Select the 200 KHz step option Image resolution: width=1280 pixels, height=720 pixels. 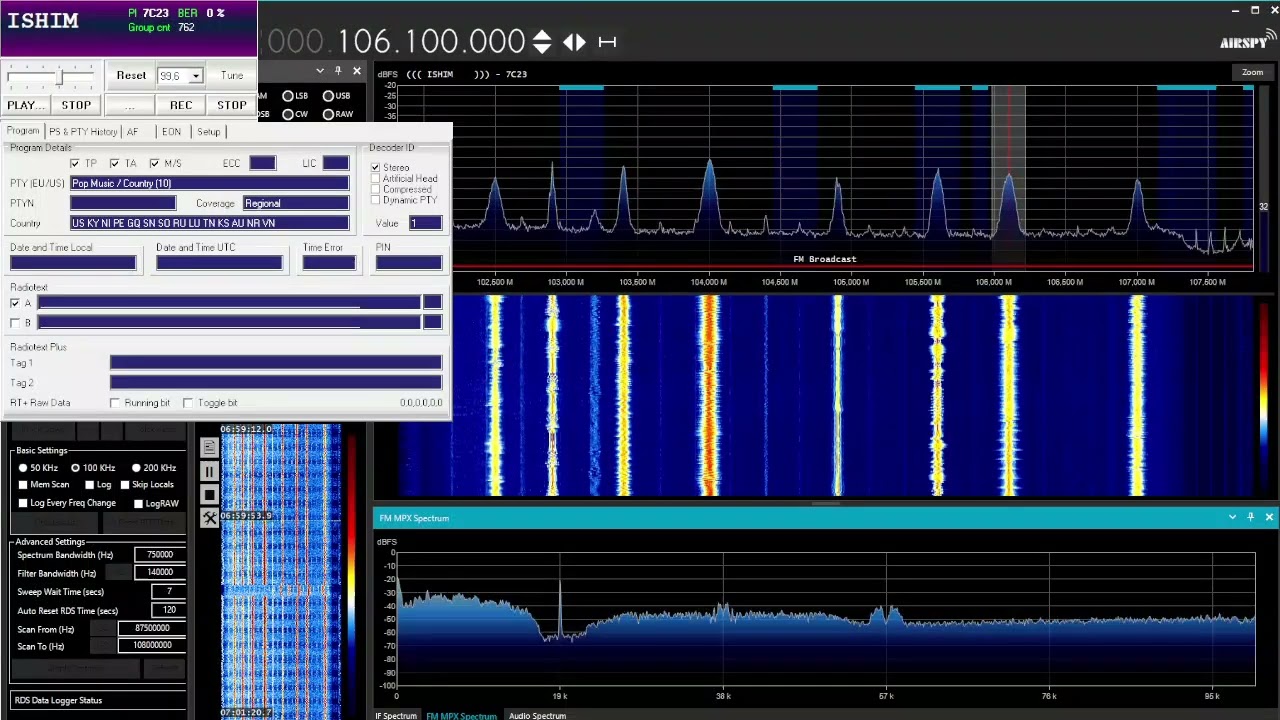coord(136,468)
